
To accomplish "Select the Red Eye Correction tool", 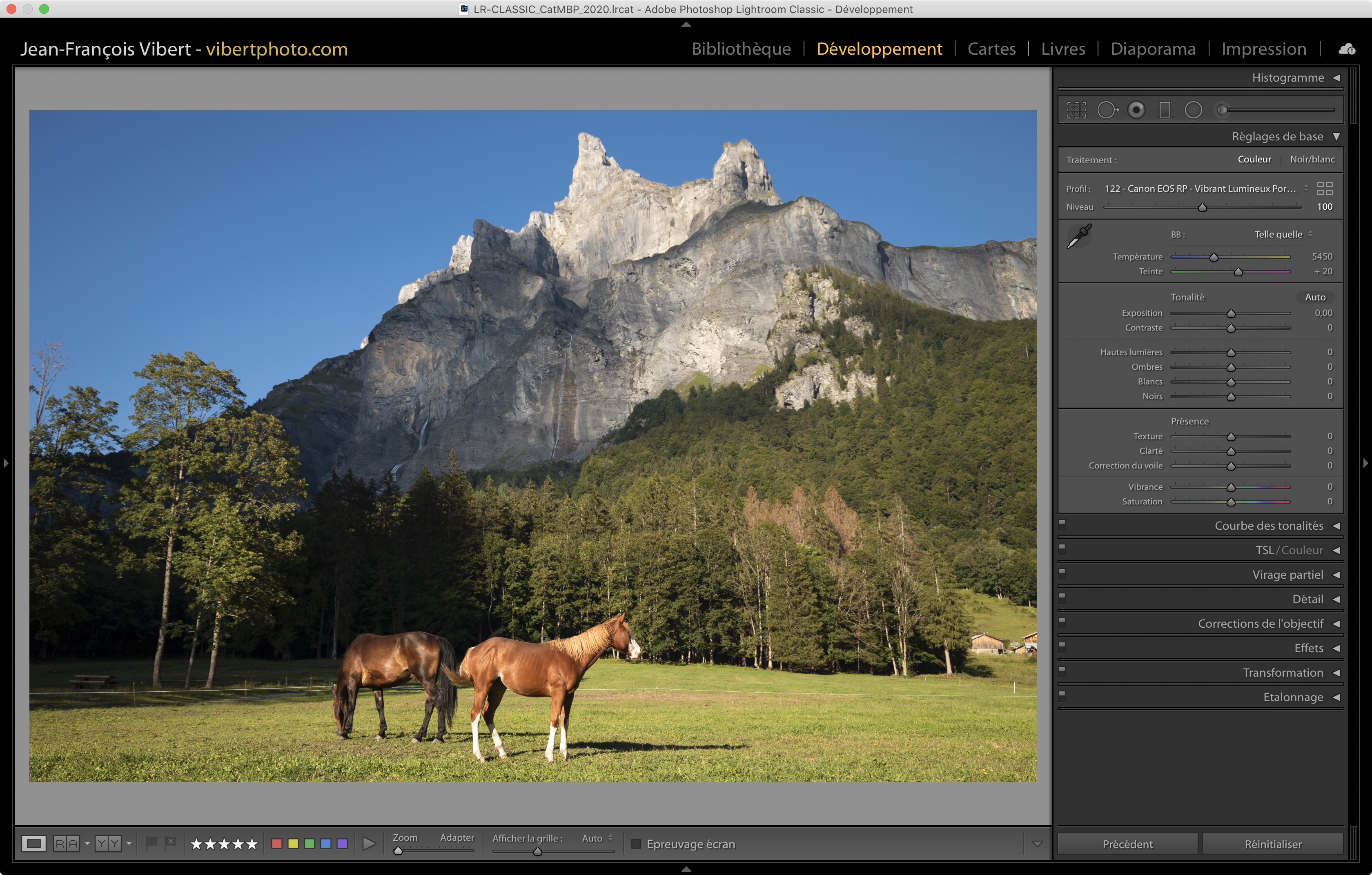I will pyautogui.click(x=1136, y=110).
